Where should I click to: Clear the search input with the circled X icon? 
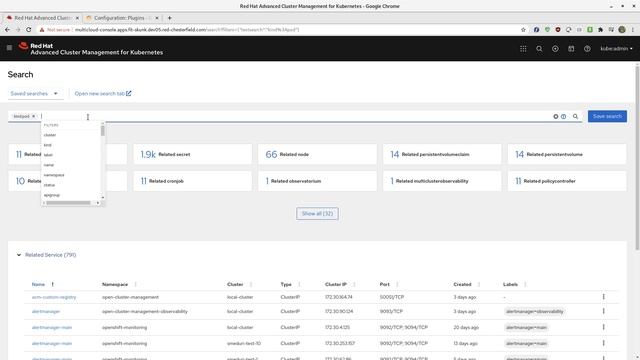556,116
